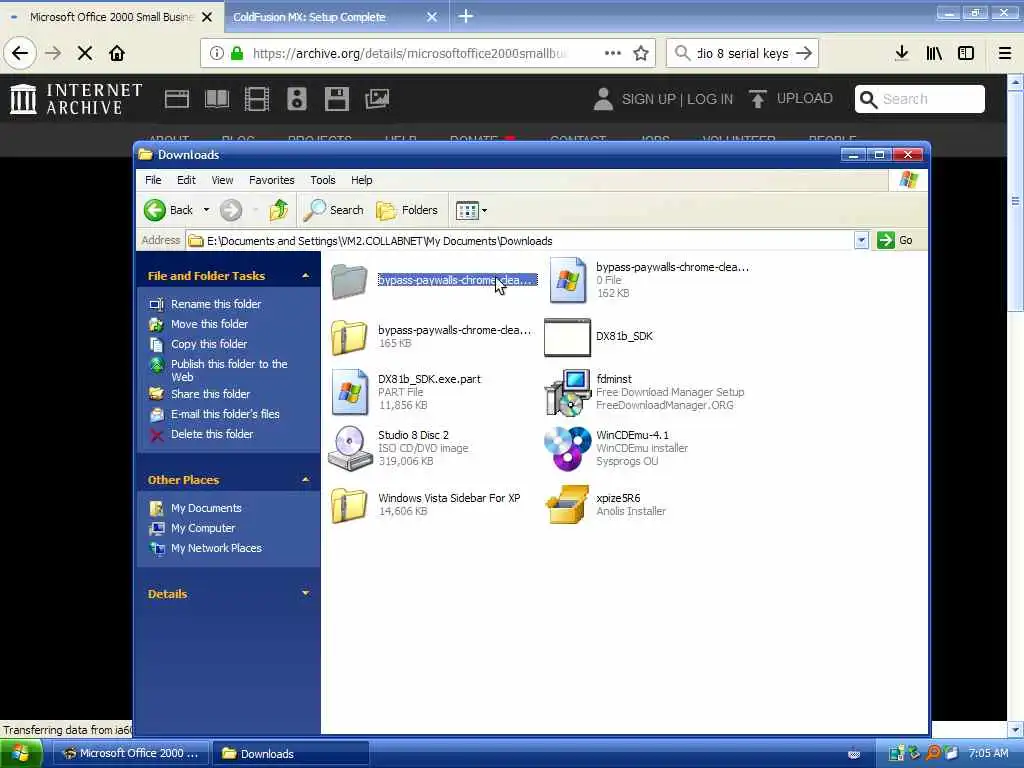Screen dimensions: 1024x768
Task: Click Delete this folder
Action: (x=212, y=434)
